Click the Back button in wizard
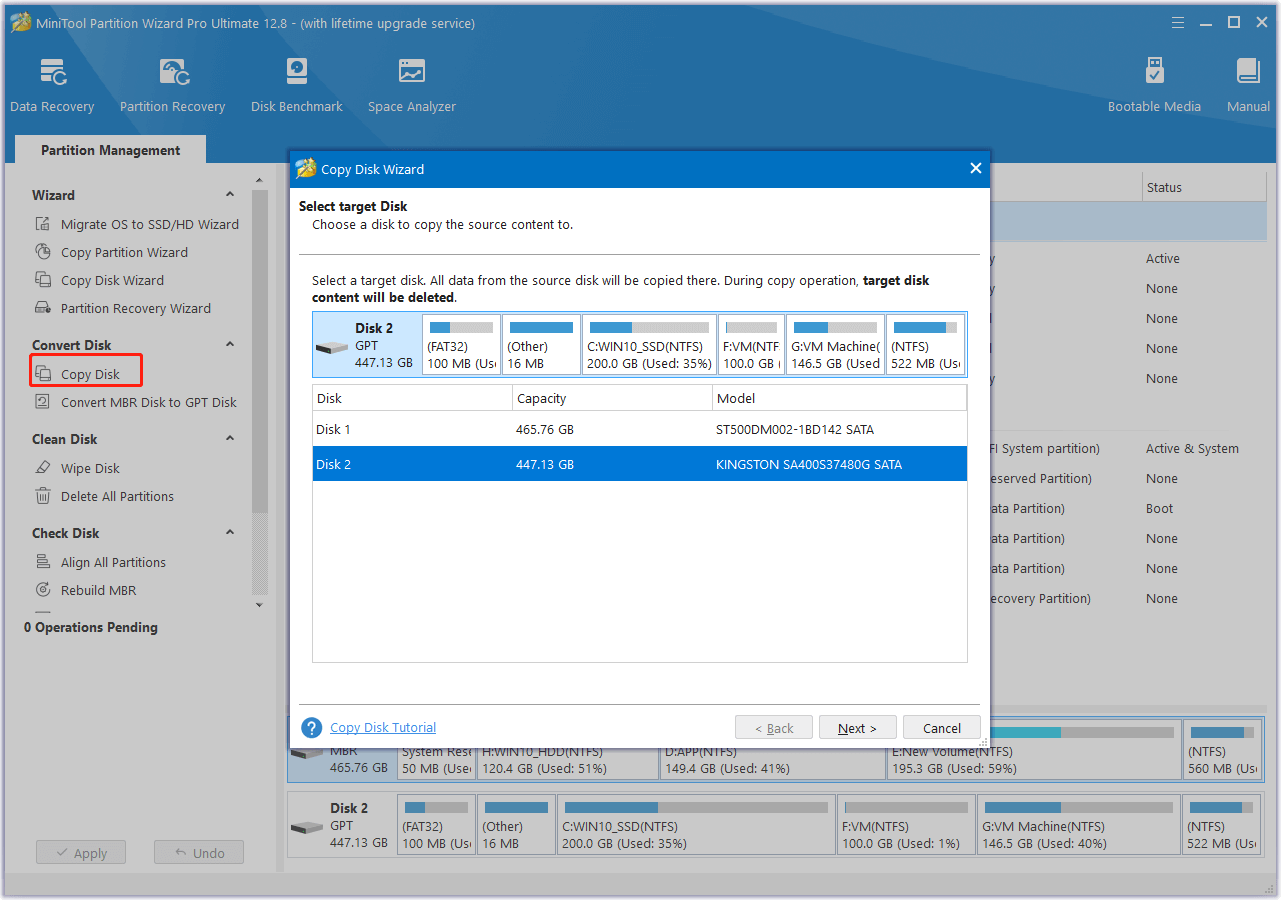The image size is (1281, 900). pyautogui.click(x=774, y=728)
